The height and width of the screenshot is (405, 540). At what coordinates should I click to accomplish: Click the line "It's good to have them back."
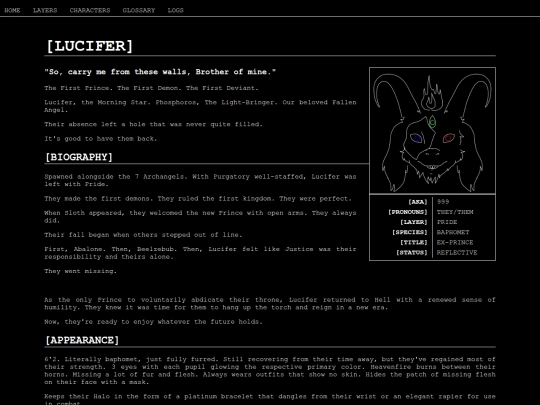pyautogui.click(x=101, y=139)
